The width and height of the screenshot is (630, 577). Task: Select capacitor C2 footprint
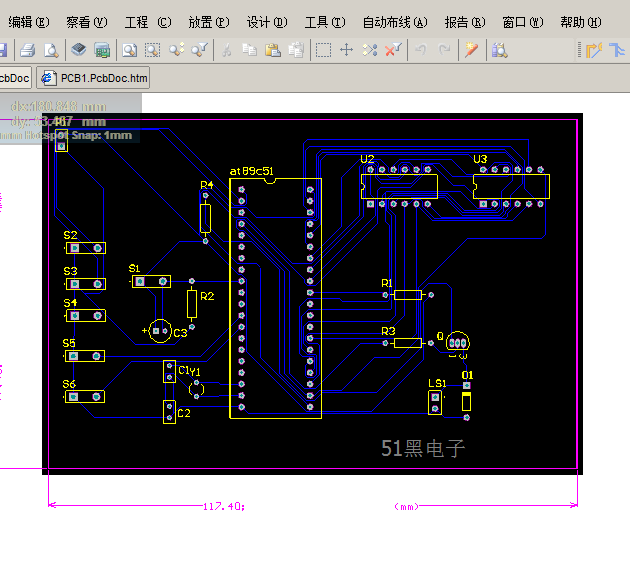(x=169, y=412)
